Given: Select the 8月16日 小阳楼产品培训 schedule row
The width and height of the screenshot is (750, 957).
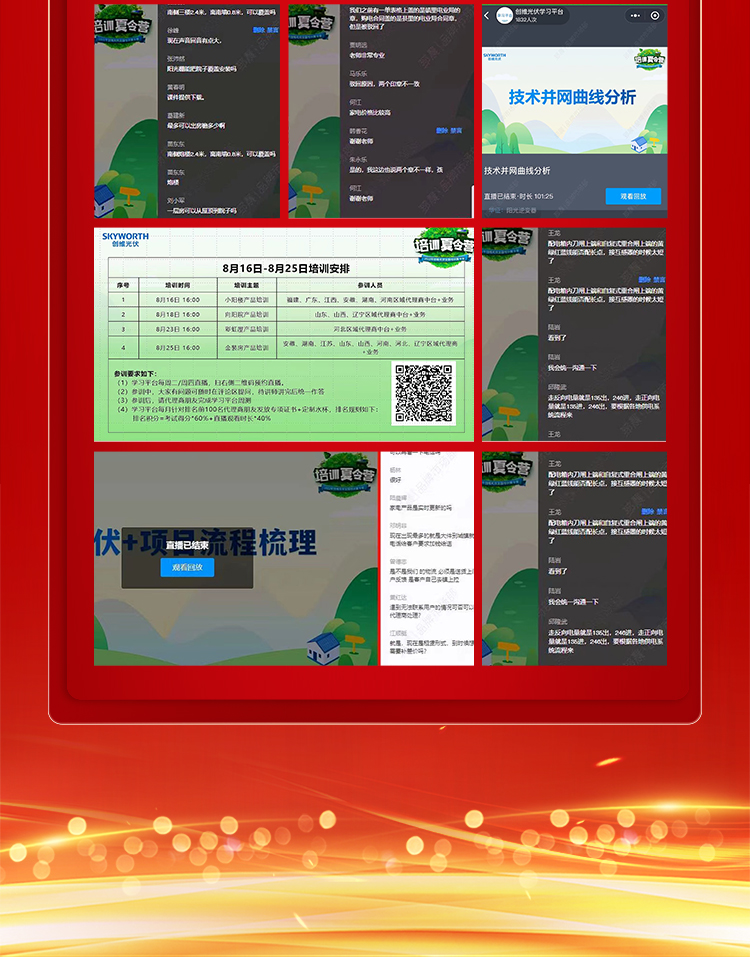Looking at the screenshot, I should click(286, 299).
